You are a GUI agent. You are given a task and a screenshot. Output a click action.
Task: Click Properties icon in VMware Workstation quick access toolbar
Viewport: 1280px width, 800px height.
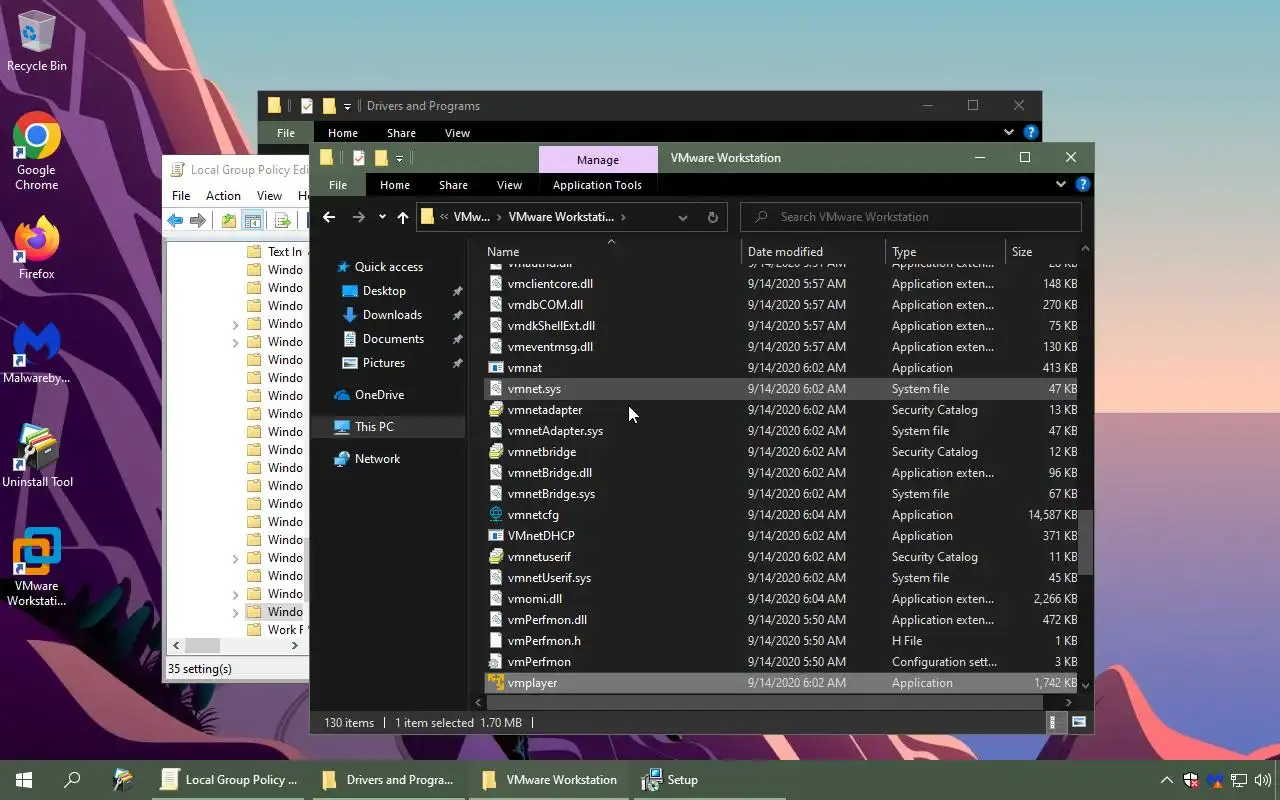(x=359, y=158)
